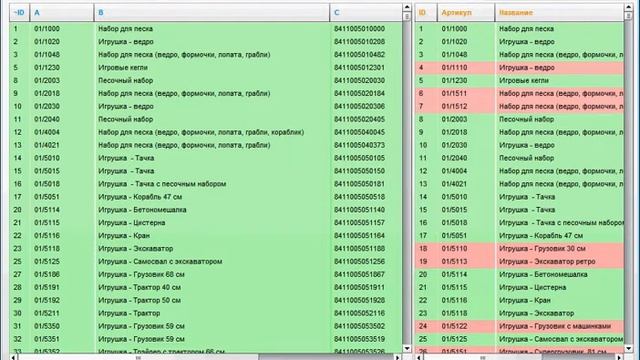640x360 pixels.
Task: Click Название column header in right table
Action: point(560,13)
